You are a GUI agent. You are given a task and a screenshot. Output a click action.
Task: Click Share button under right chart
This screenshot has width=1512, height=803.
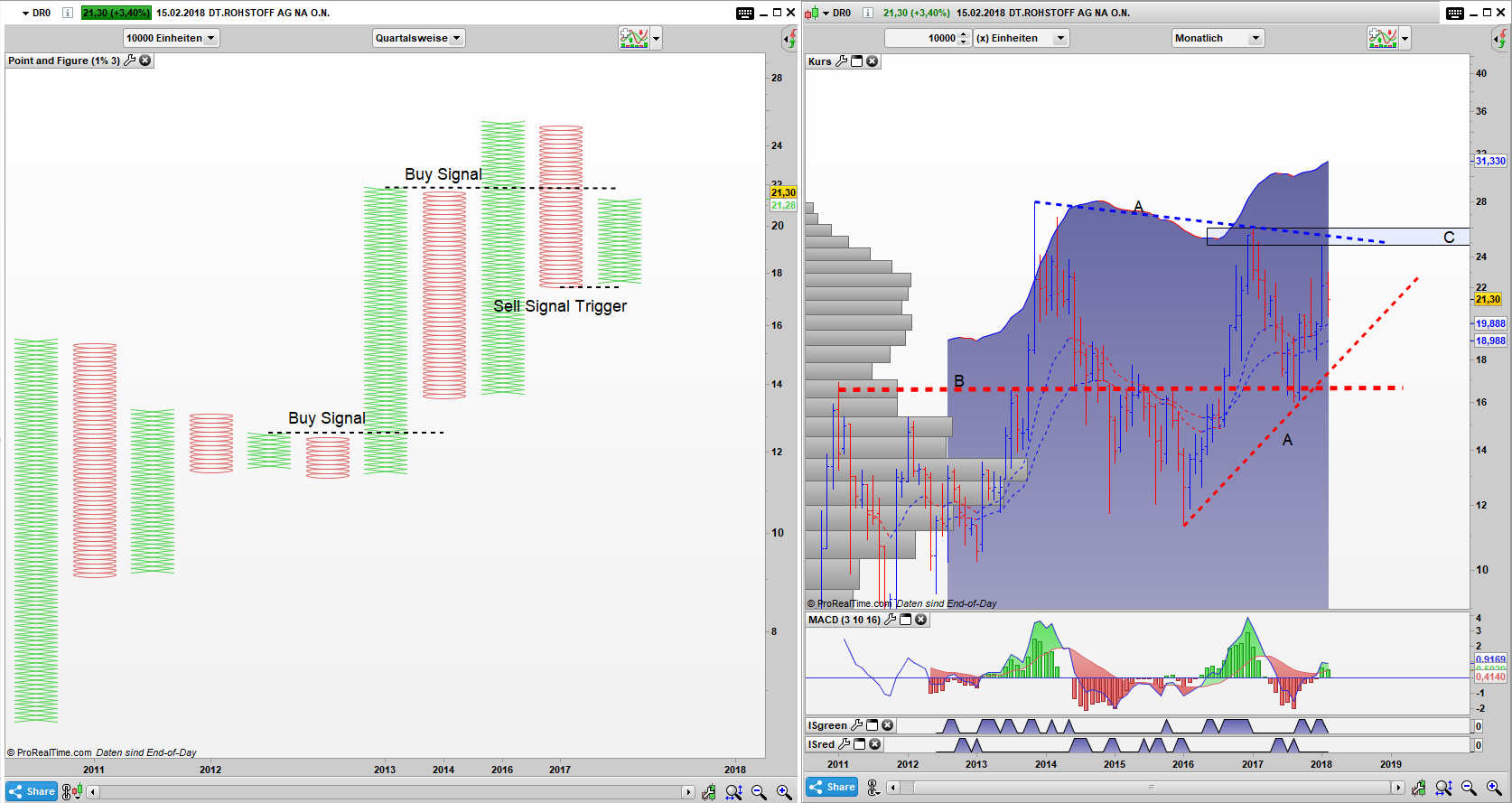tap(832, 787)
